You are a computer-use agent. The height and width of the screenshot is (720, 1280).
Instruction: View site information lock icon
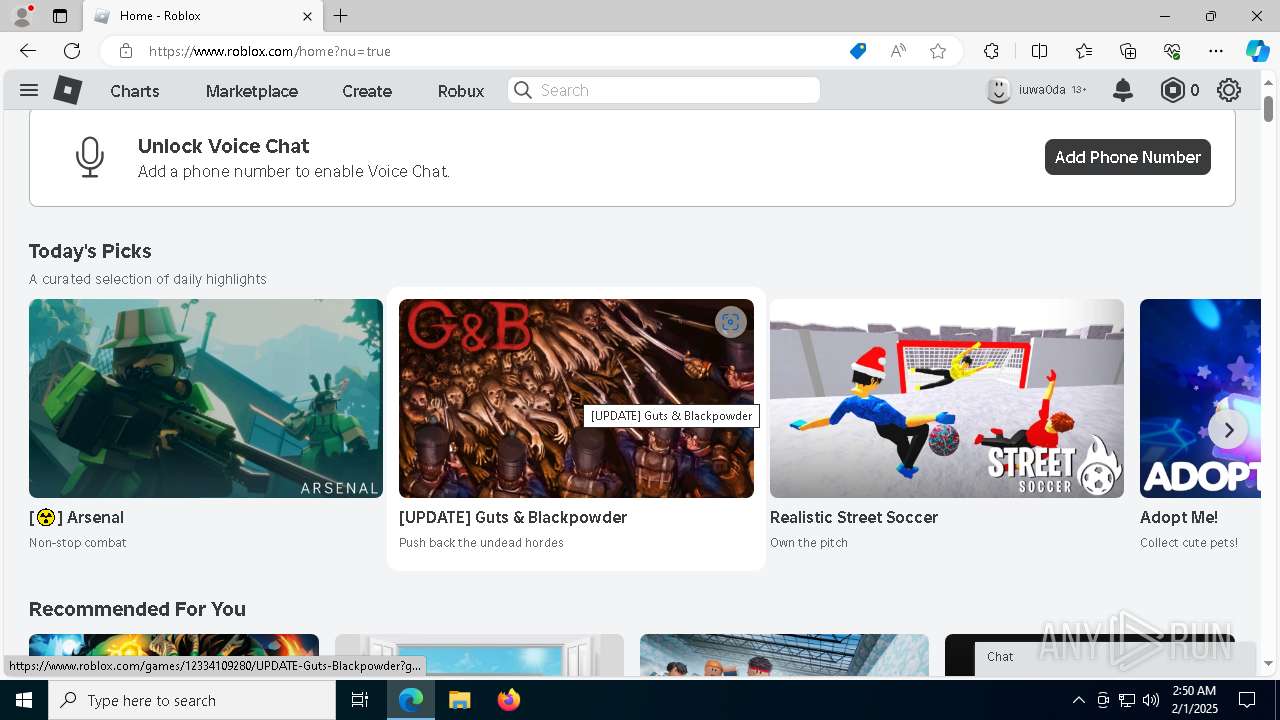coord(126,51)
